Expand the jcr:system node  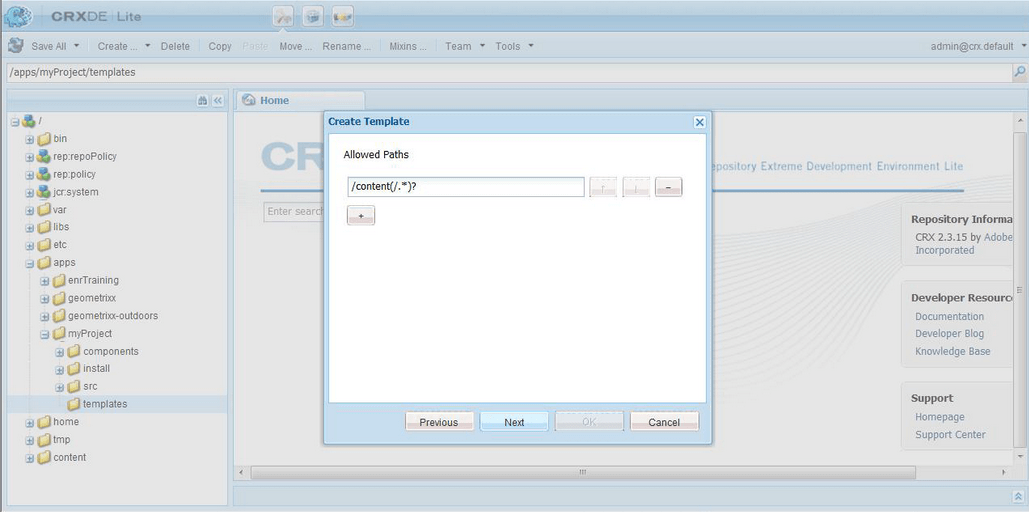click(30, 192)
